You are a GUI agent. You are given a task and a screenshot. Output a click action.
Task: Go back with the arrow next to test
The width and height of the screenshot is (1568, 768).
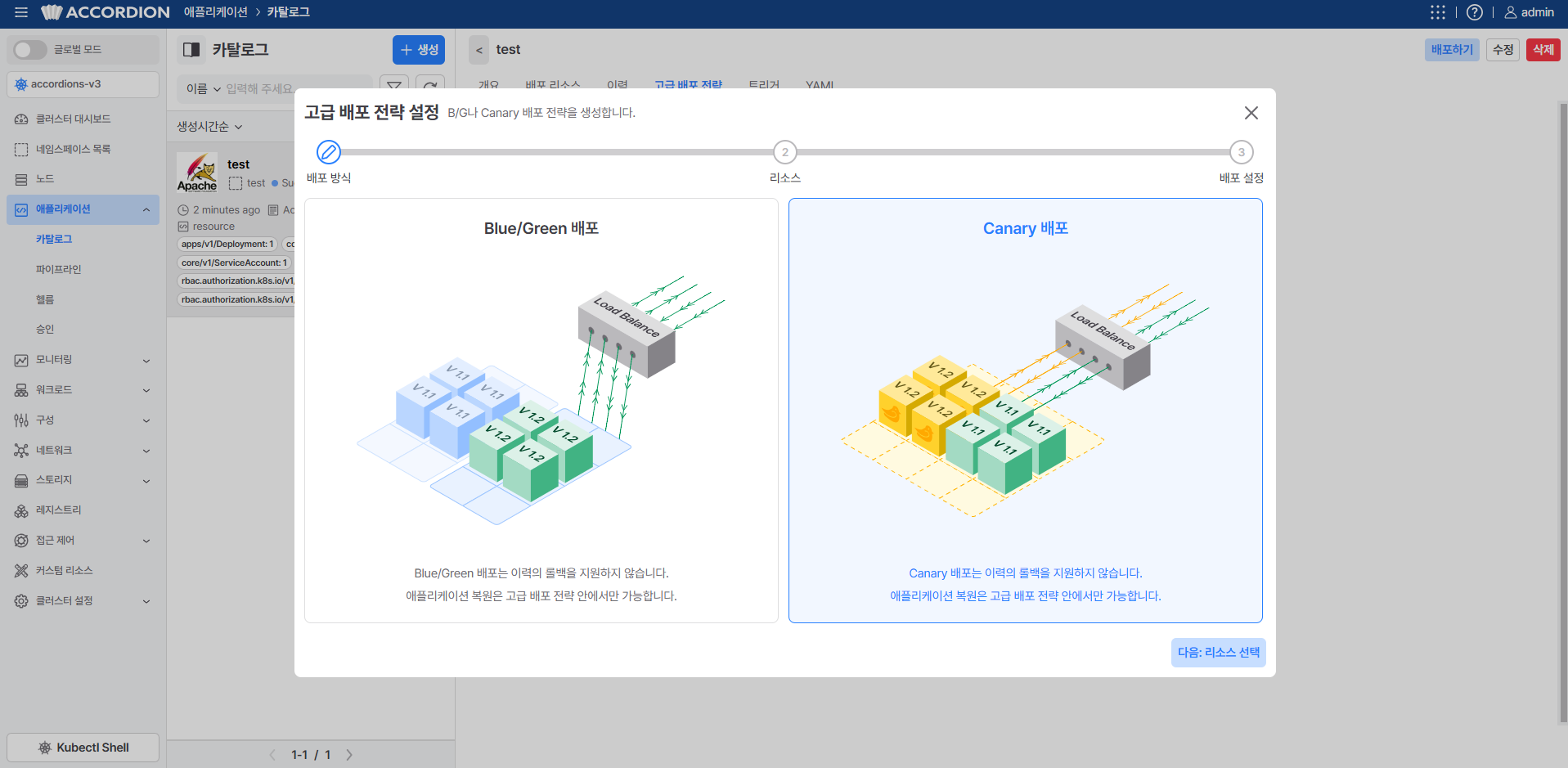[479, 50]
